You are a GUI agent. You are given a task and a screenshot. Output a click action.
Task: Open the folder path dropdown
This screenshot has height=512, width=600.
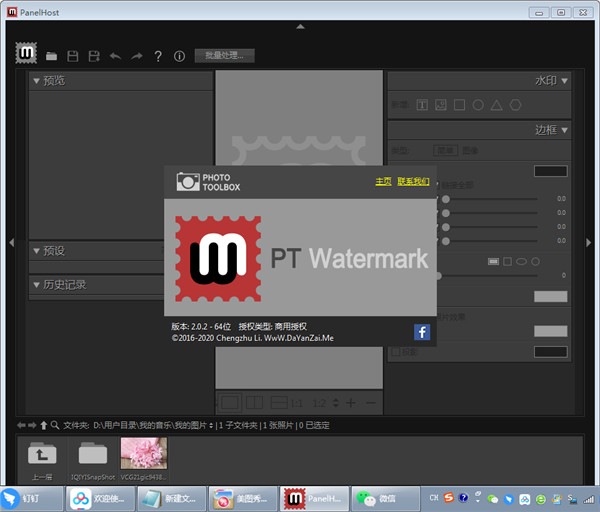pyautogui.click(x=211, y=426)
